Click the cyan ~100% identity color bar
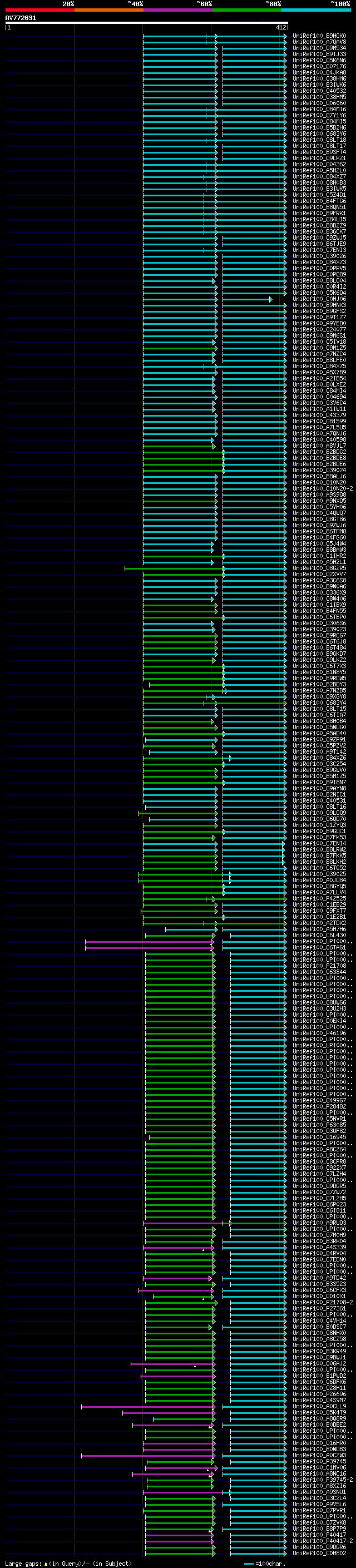 click(316, 10)
